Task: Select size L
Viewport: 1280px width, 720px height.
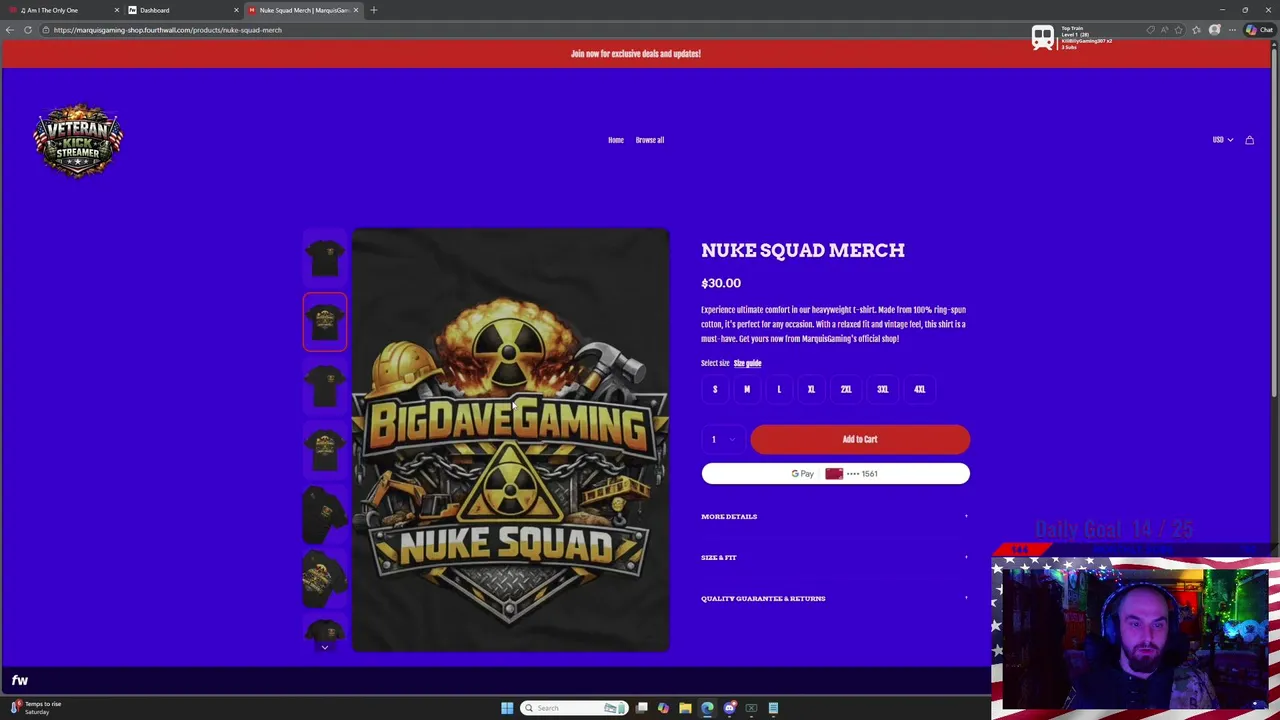Action: click(x=779, y=389)
